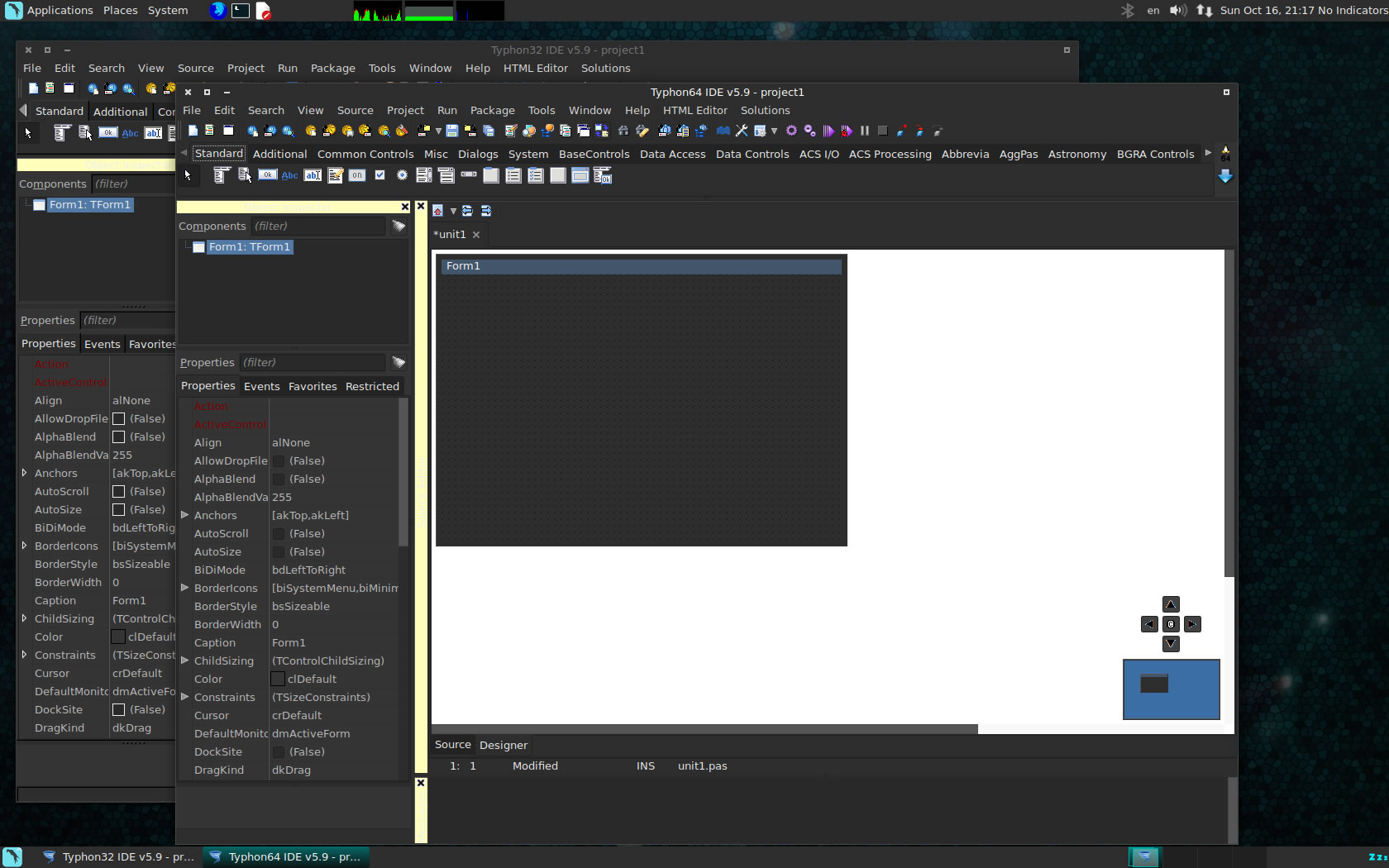1389x868 pixels.
Task: Click the New Form icon in Typhon64 toolbar
Action: (x=228, y=131)
